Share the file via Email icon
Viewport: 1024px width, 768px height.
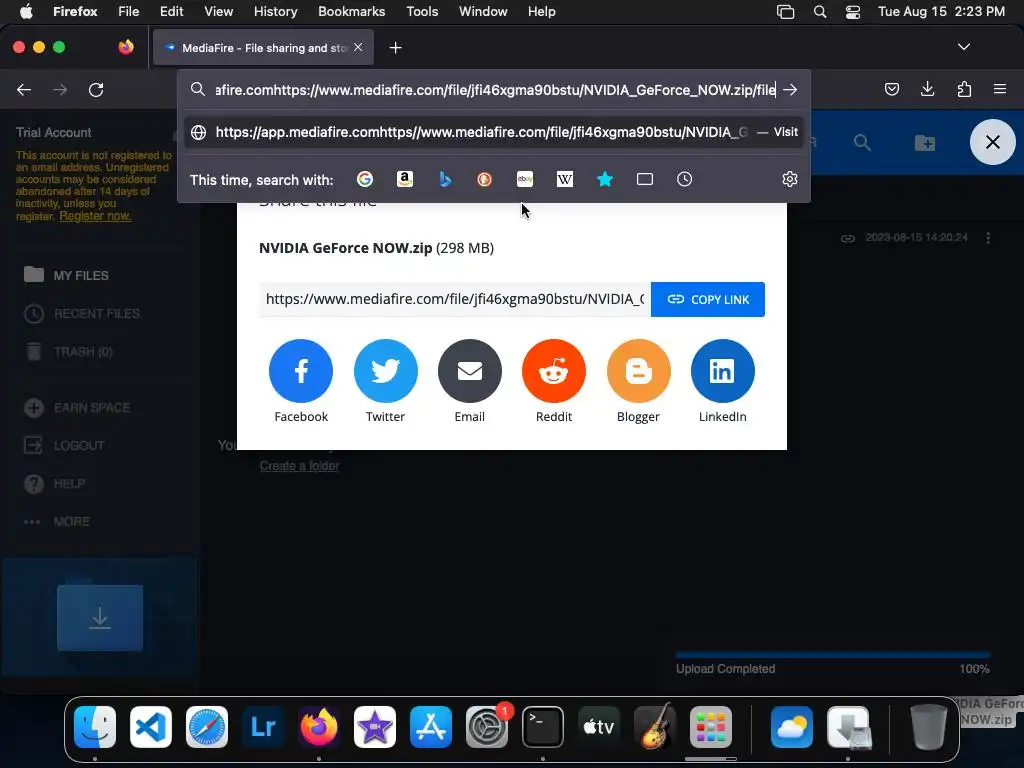[470, 371]
